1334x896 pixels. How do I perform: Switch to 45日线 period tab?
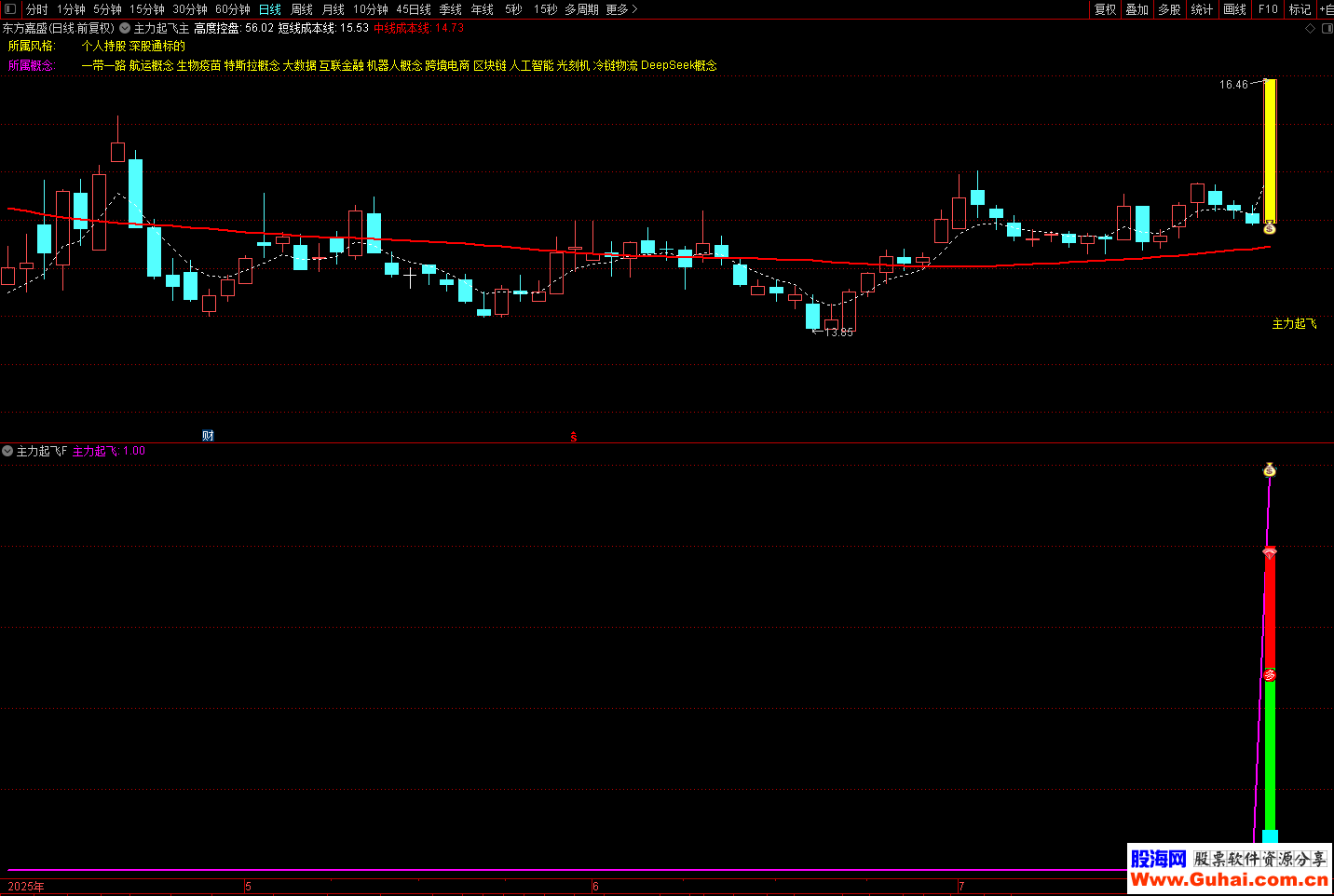[x=414, y=9]
